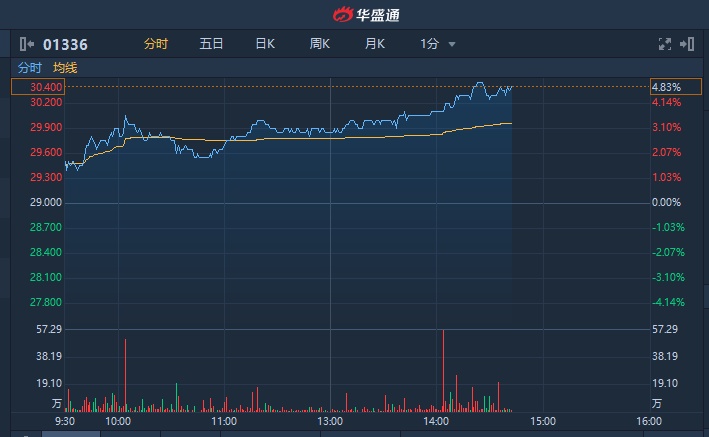The image size is (709, 437).
Task: Click the 华盛通 logo icon
Action: point(343,15)
